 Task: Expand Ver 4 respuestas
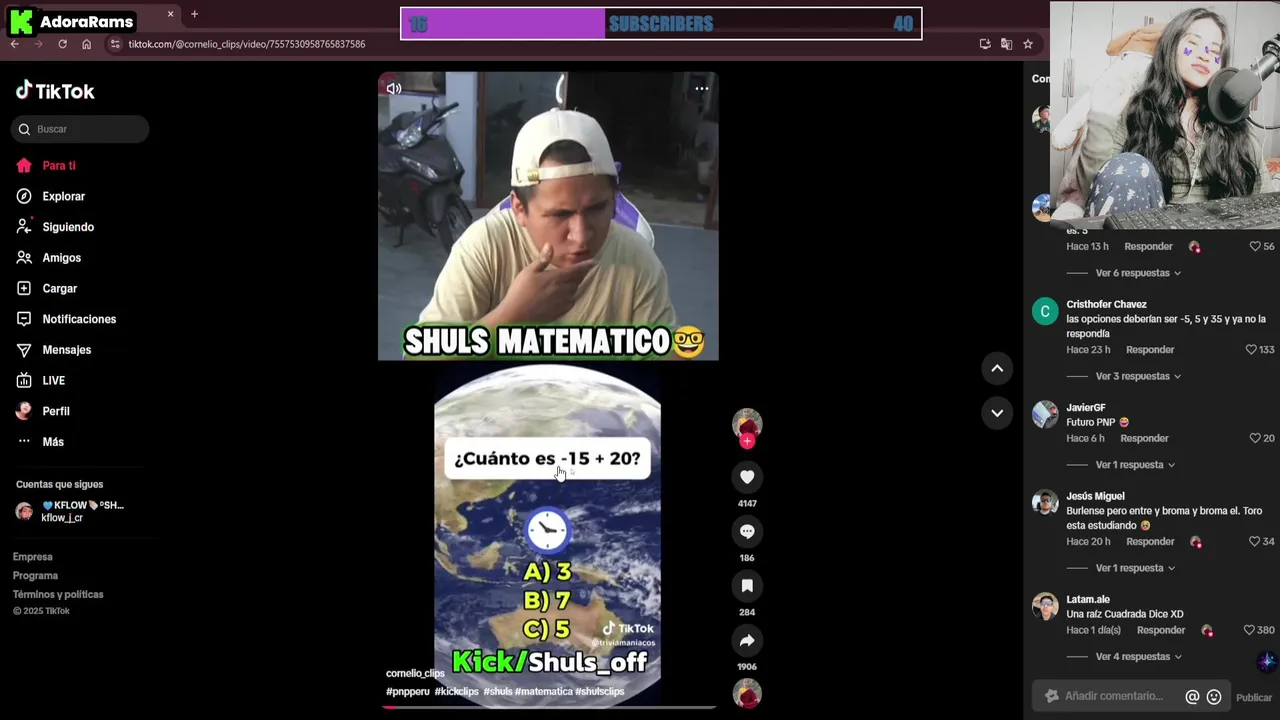click(x=1138, y=657)
